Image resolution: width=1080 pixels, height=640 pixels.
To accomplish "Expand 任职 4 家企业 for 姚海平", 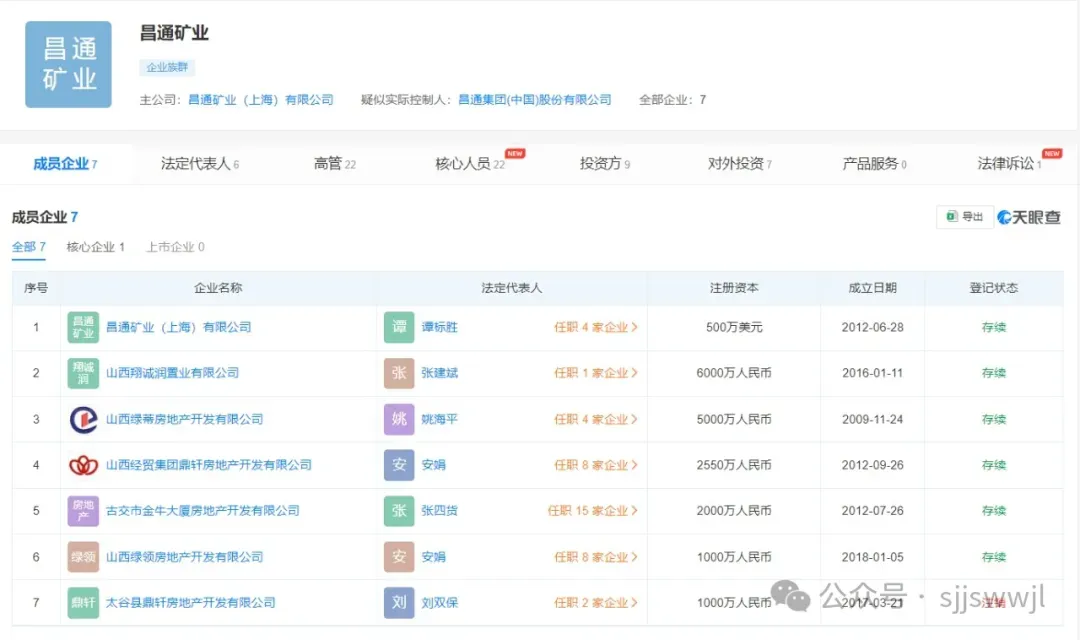I will click(596, 419).
